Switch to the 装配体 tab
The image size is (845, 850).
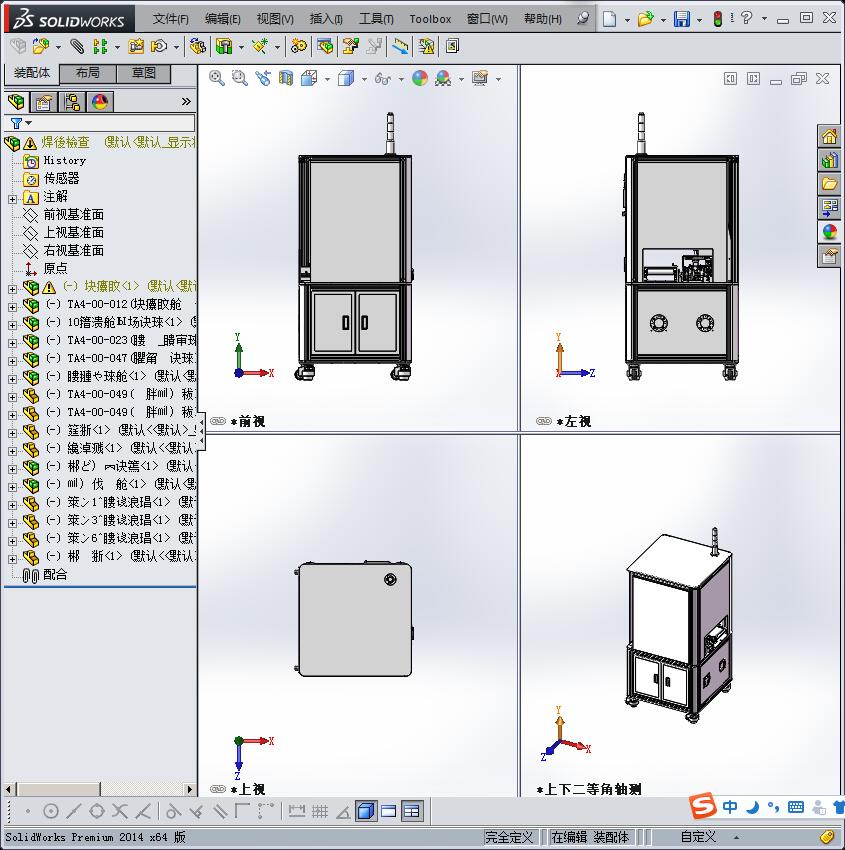(x=31, y=73)
